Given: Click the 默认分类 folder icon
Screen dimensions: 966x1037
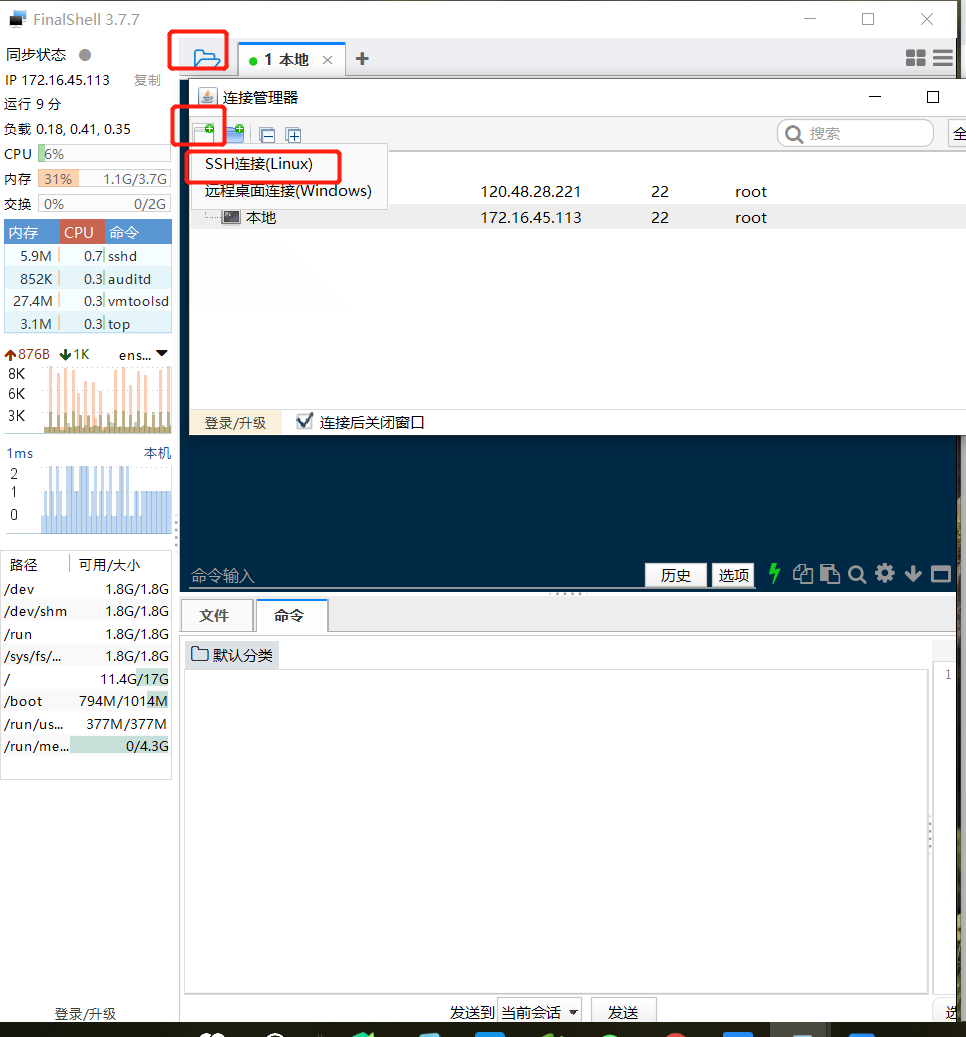Looking at the screenshot, I should pos(200,654).
